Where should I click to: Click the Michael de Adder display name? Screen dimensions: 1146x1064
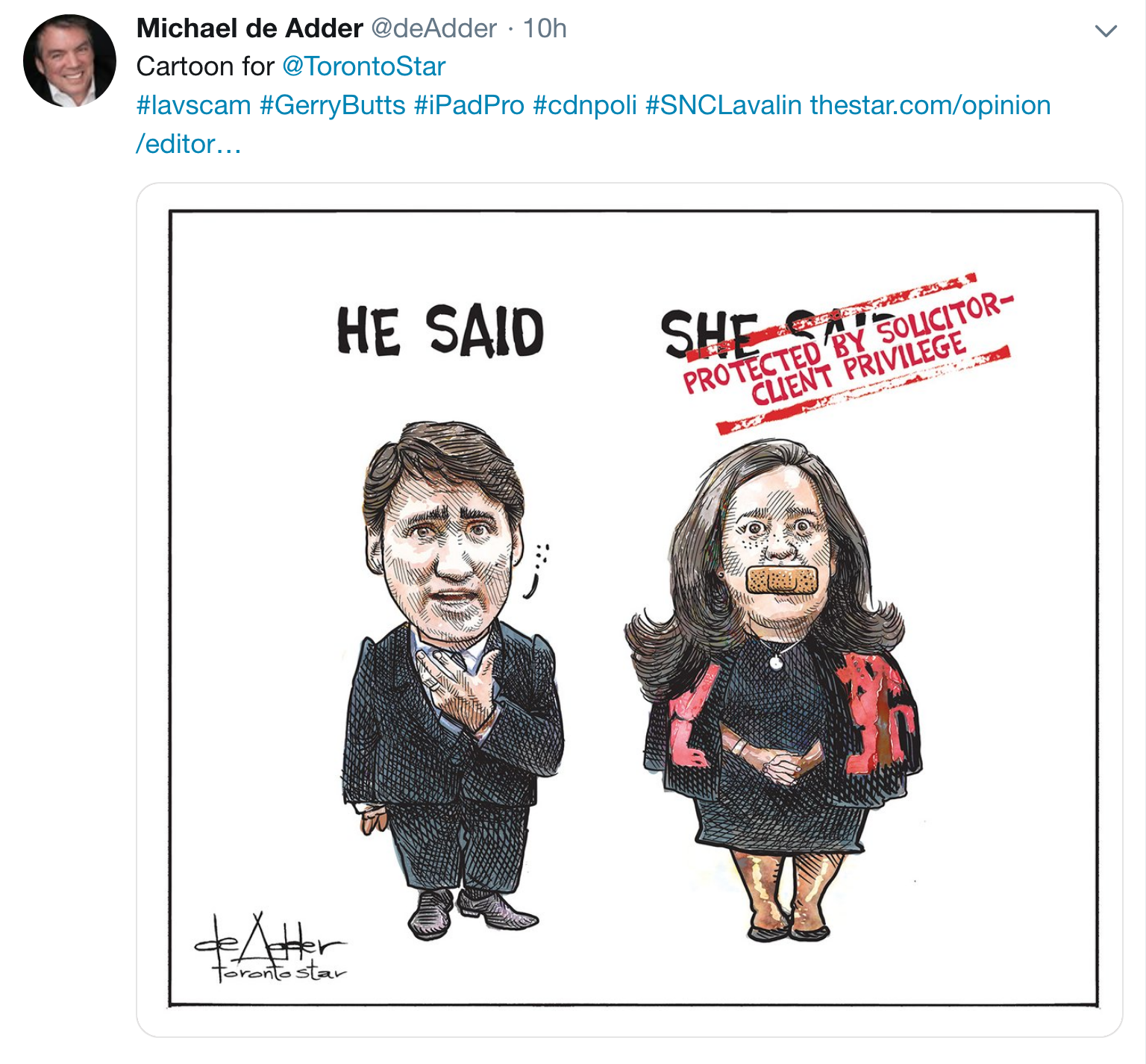coord(249,28)
